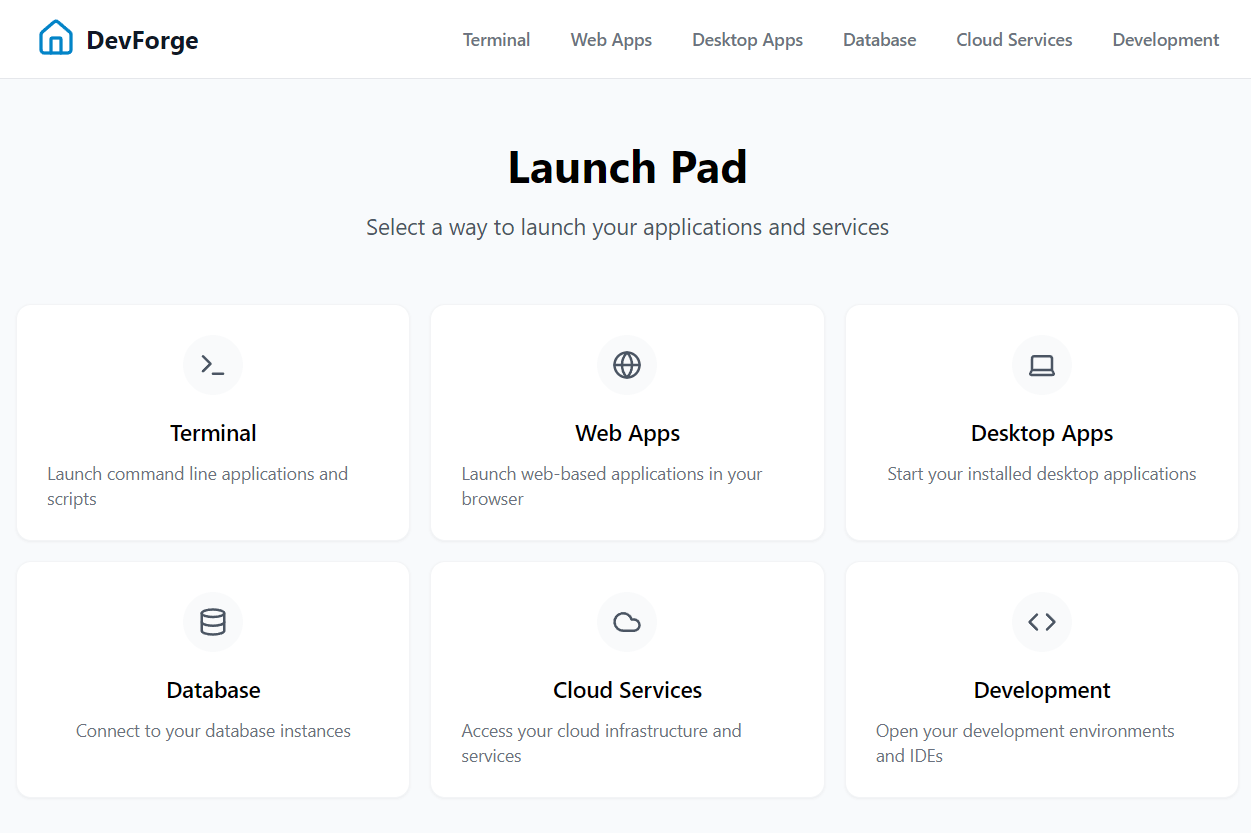Click the Launch Pad page heading

pos(627,167)
